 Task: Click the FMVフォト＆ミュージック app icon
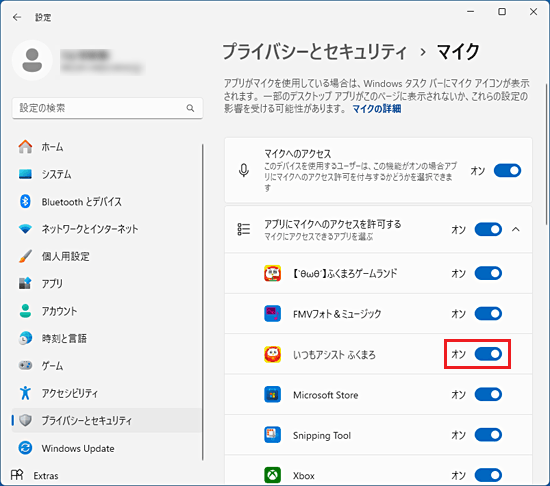pos(273,313)
